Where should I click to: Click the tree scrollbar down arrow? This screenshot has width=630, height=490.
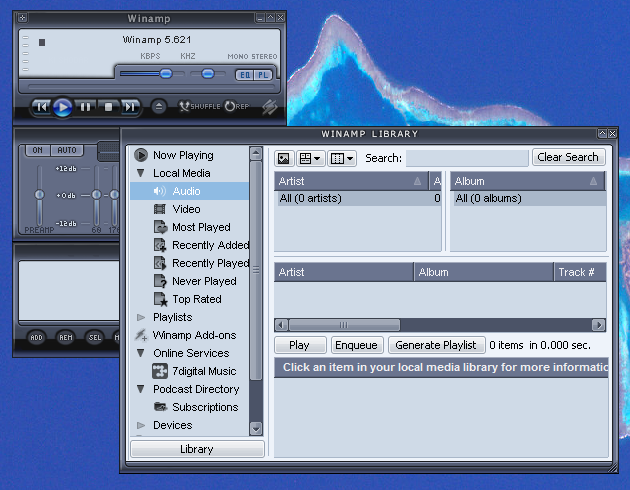click(256, 429)
